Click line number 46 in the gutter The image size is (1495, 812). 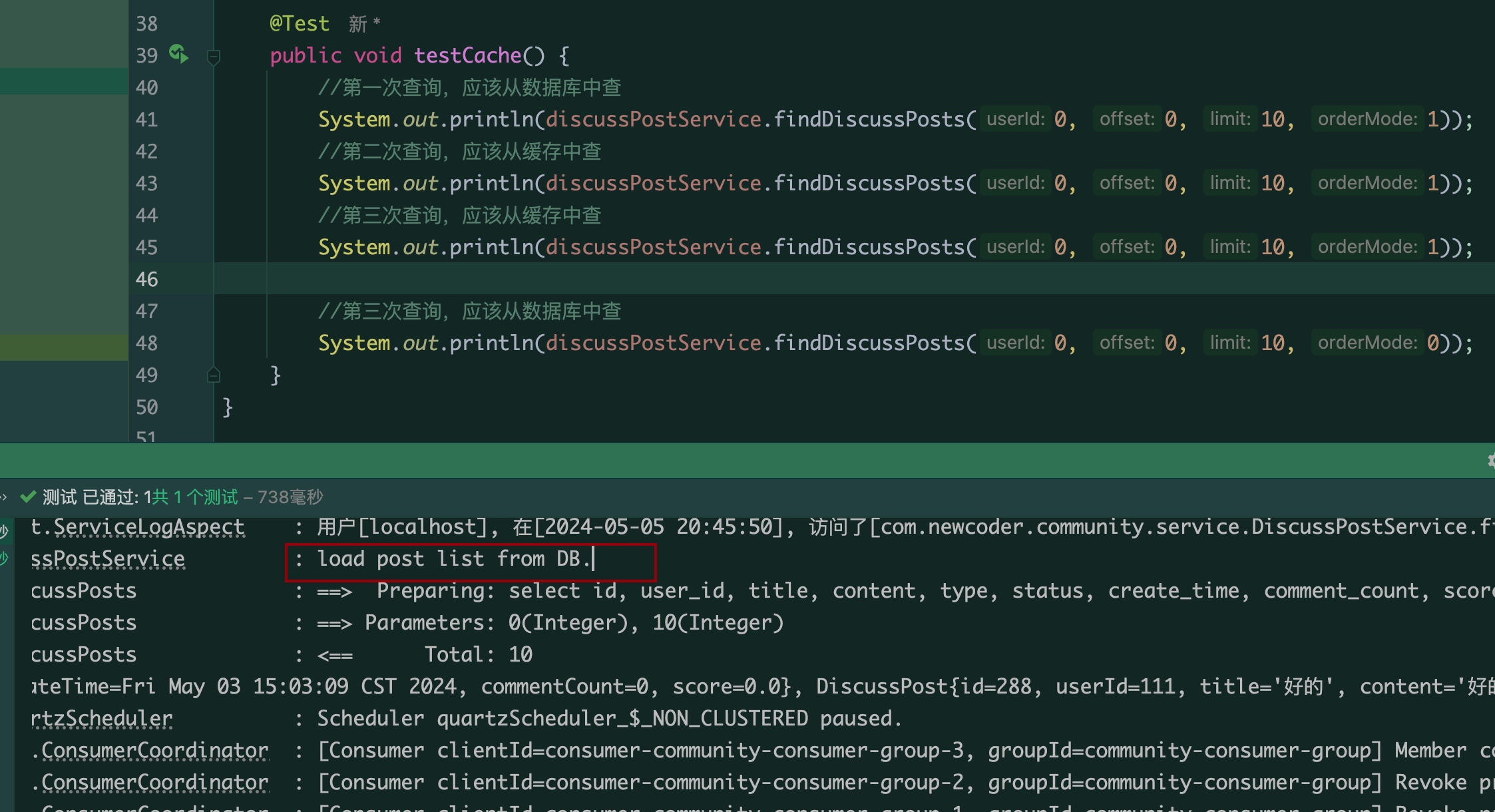coord(147,279)
